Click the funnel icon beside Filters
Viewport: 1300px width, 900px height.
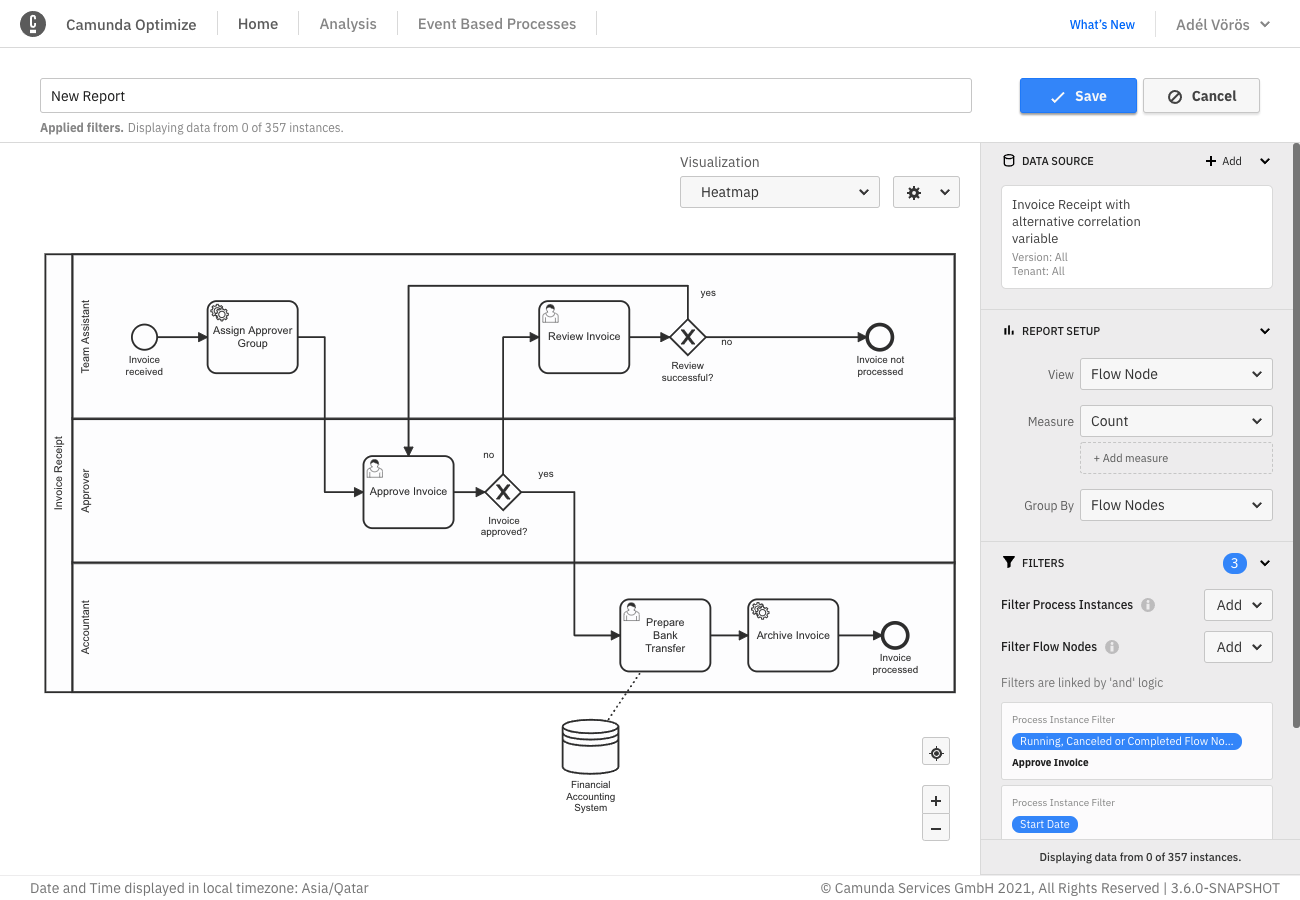pyautogui.click(x=1008, y=563)
